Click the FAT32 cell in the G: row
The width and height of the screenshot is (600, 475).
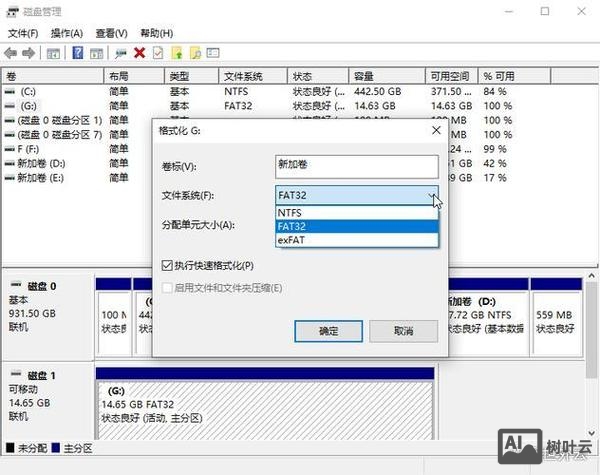point(238,106)
